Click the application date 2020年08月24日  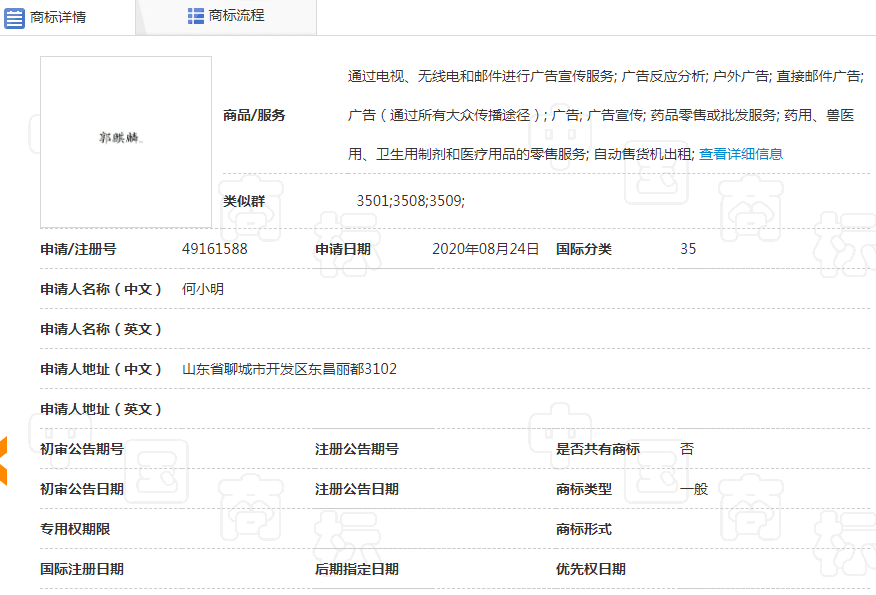coord(485,249)
